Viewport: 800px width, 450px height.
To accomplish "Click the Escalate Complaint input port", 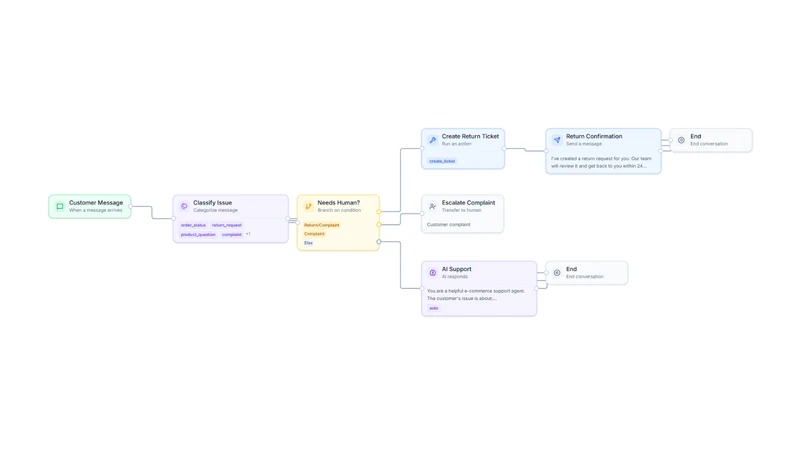I will coord(422,214).
